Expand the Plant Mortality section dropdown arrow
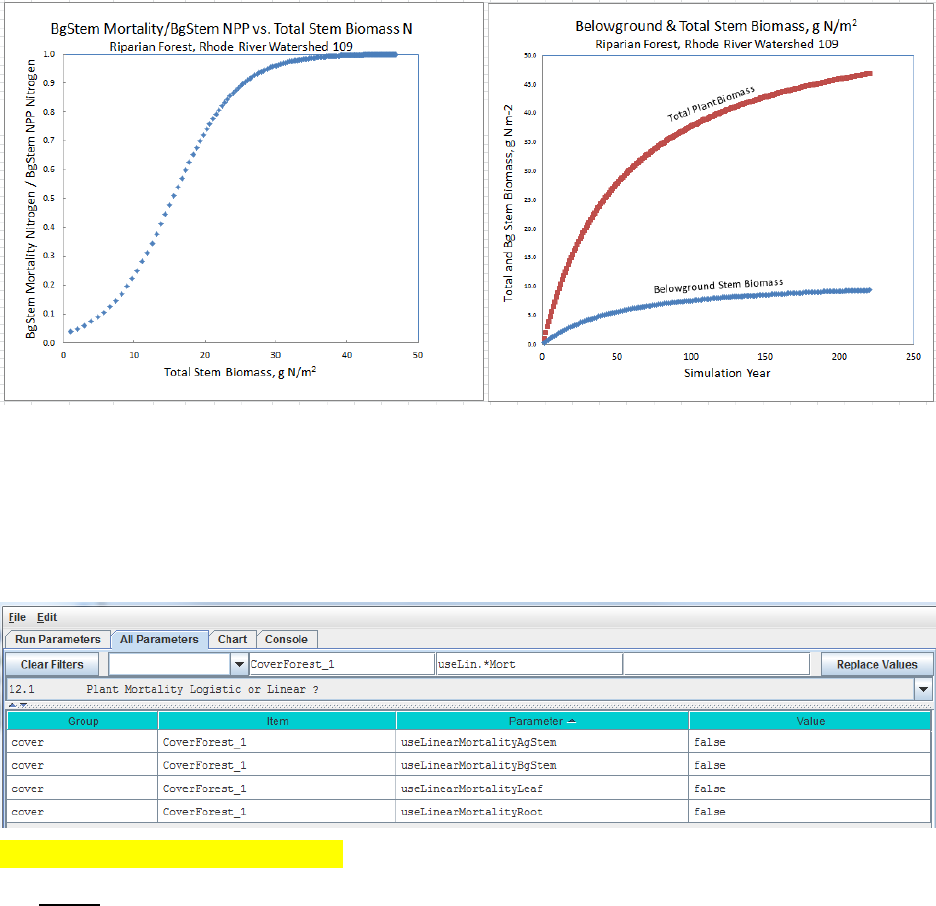Viewport: 936px width, 906px height. click(923, 689)
